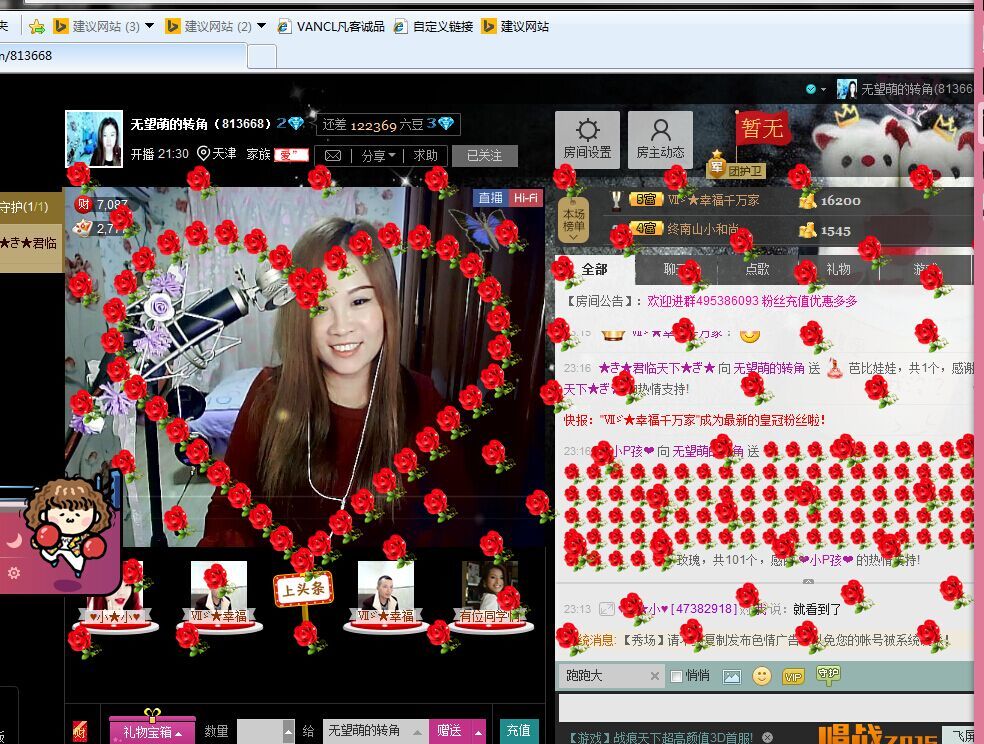The height and width of the screenshot is (744, 984).
Task: Click the green 守护 guard icon
Action: [828, 675]
